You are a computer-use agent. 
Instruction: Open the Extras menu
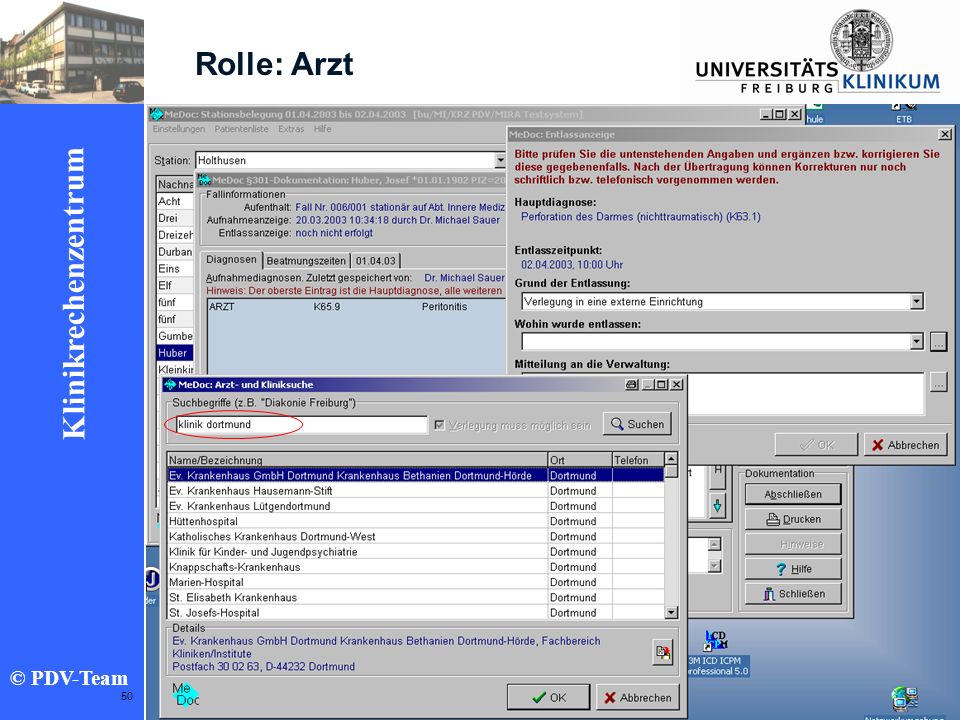pyautogui.click(x=291, y=129)
